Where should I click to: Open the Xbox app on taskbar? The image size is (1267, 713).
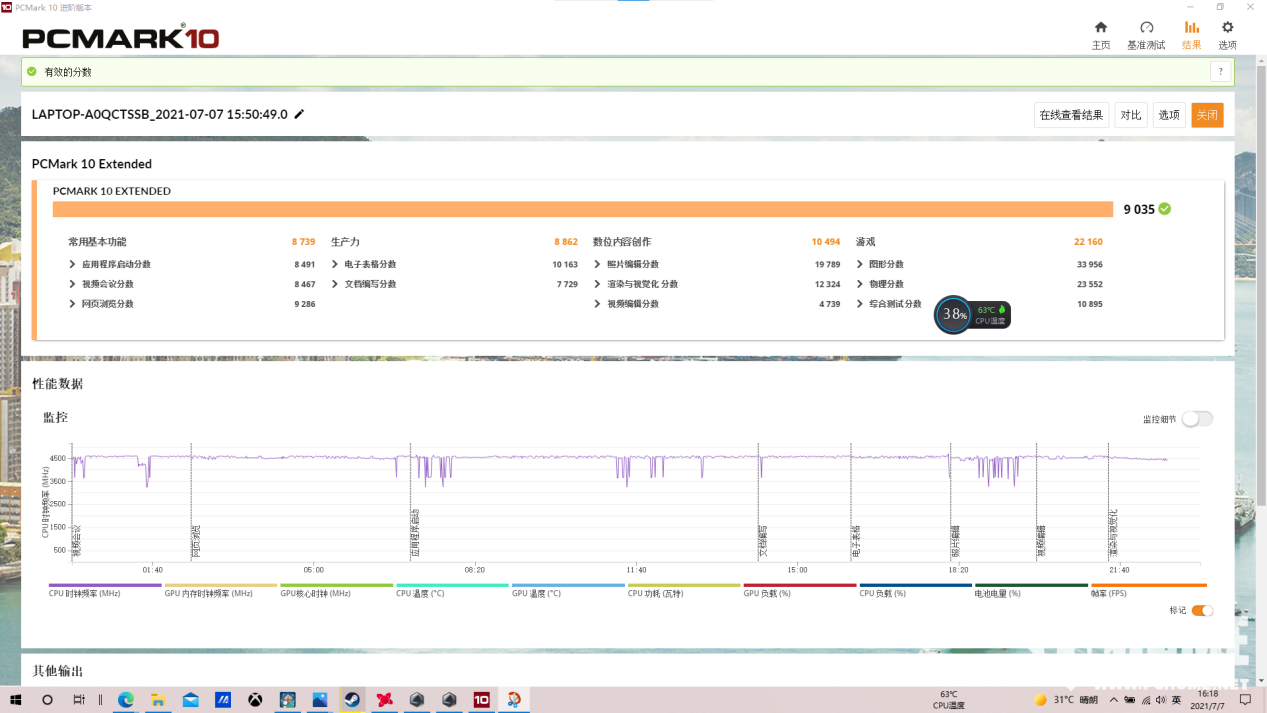pyautogui.click(x=256, y=700)
